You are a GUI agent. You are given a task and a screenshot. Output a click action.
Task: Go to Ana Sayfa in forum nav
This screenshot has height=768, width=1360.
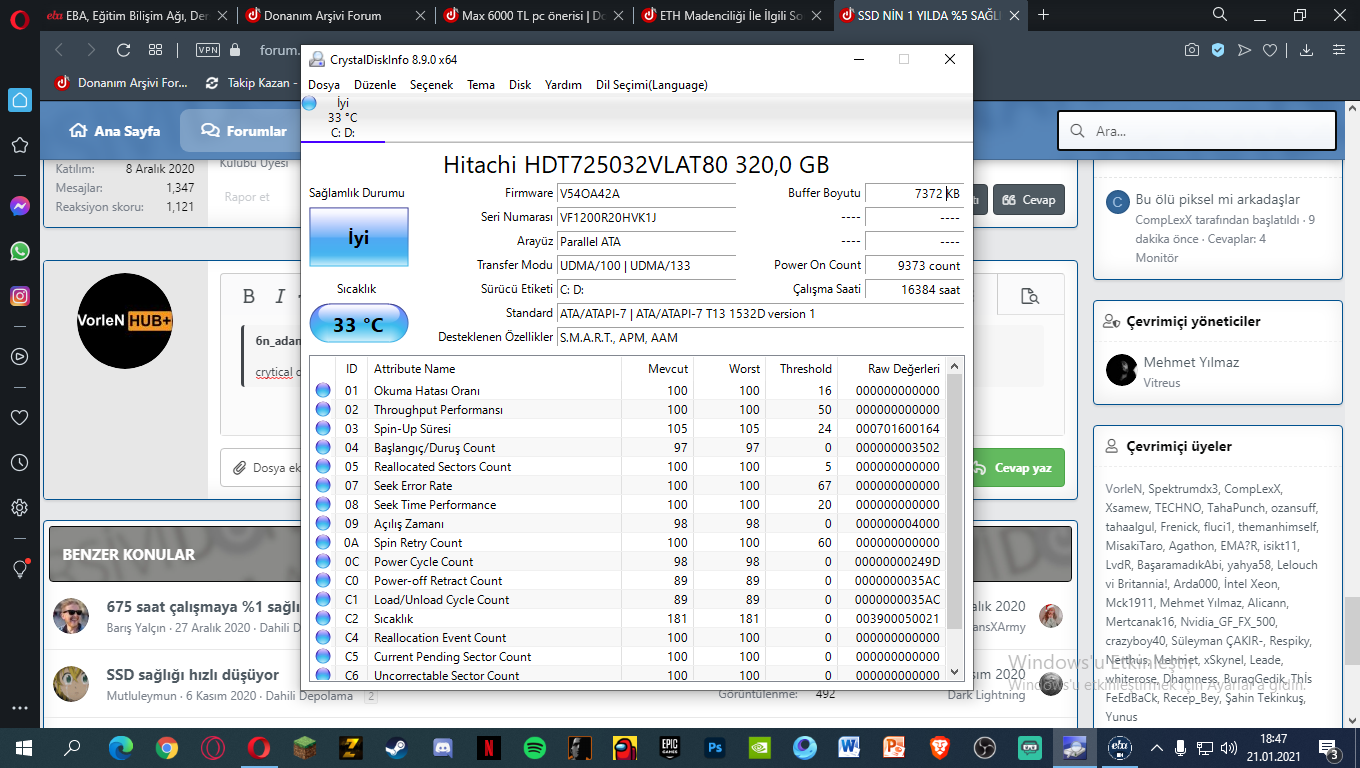pos(114,131)
